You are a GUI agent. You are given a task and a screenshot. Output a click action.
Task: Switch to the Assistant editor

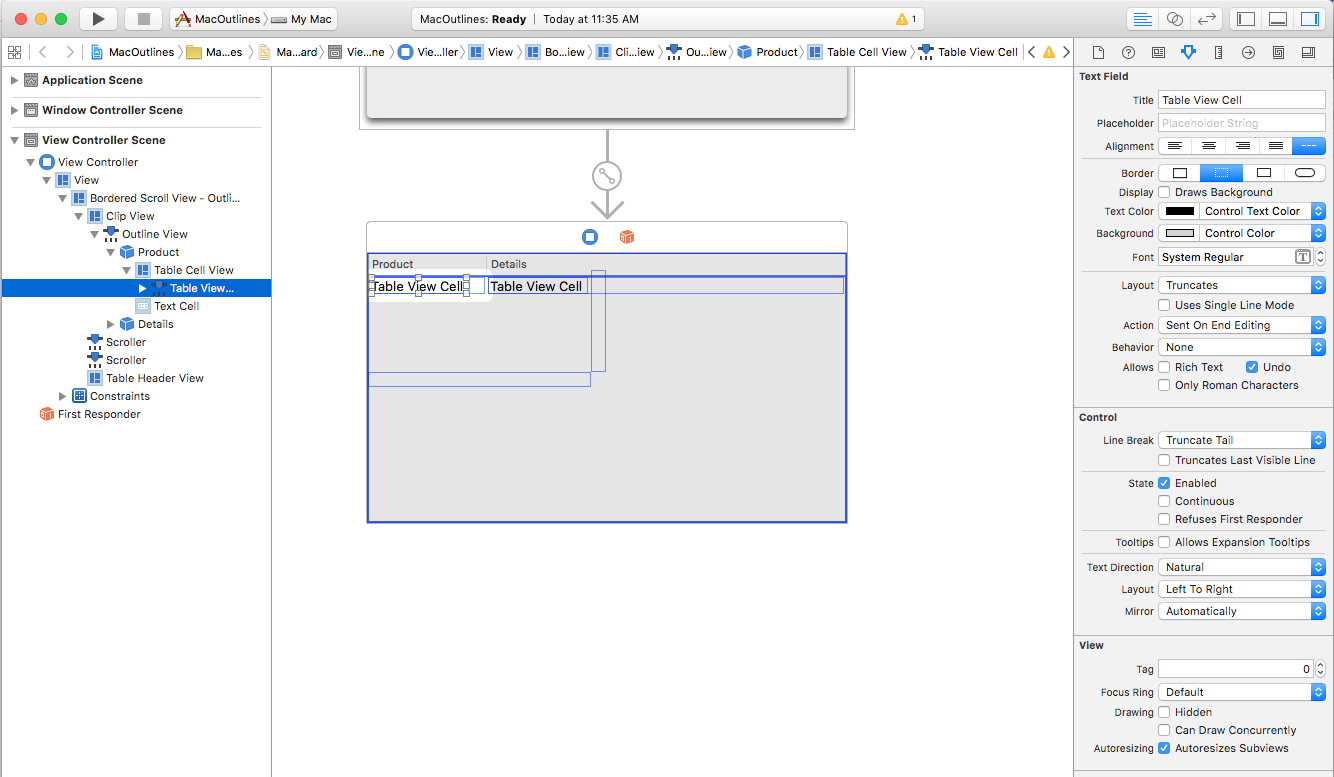(1175, 19)
